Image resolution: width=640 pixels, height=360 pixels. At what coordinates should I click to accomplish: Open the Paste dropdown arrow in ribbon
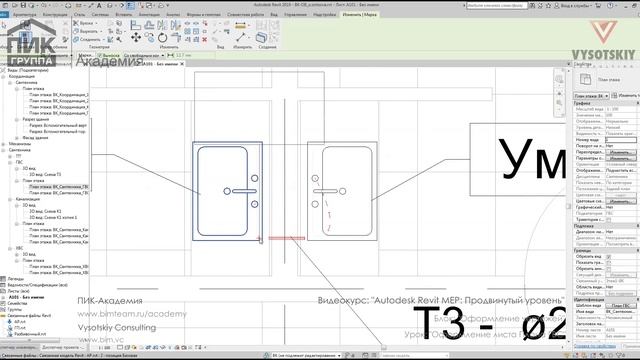tap(96, 23)
